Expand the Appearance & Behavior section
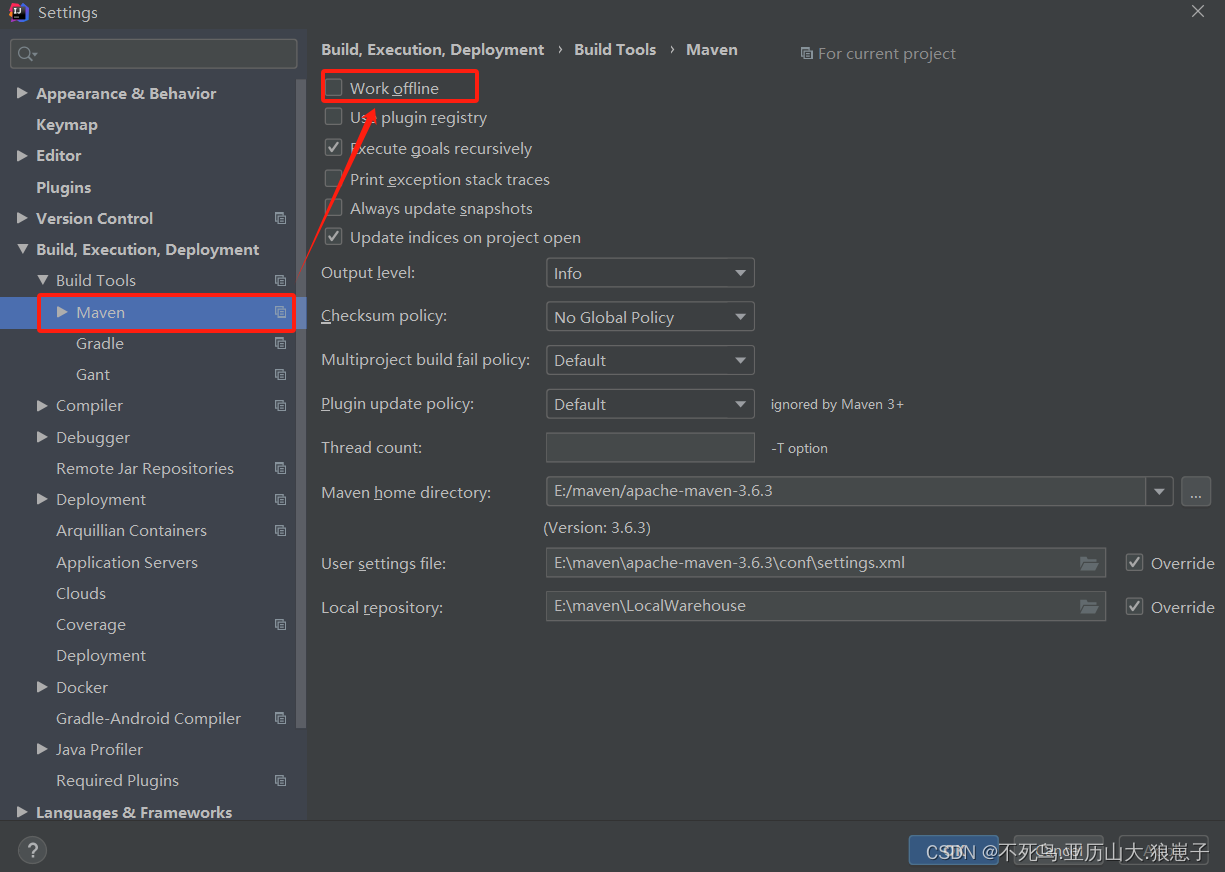Screen dimensions: 1225x872 pos(22,93)
